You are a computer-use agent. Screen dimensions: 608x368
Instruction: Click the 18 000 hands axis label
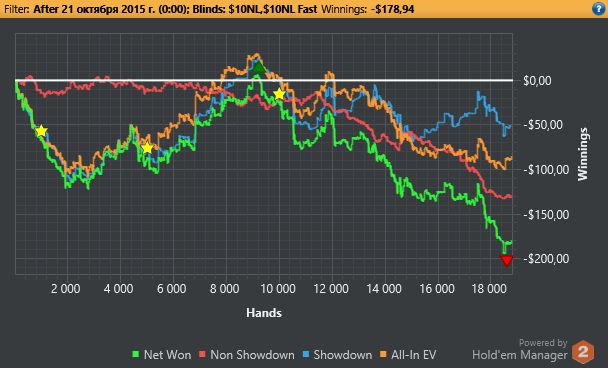pyautogui.click(x=489, y=289)
